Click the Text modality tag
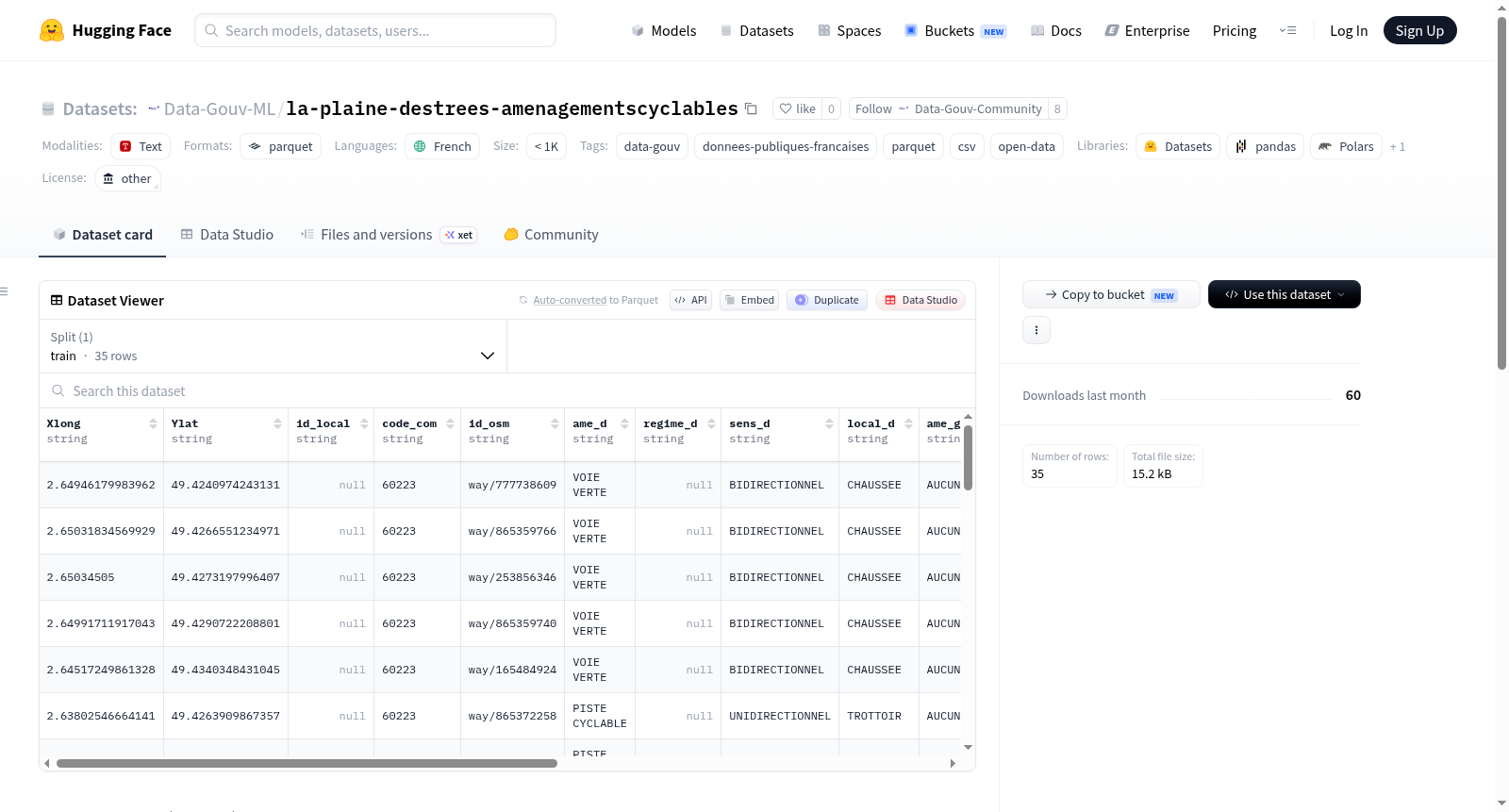Screen dimensions: 1509x812 141,146
